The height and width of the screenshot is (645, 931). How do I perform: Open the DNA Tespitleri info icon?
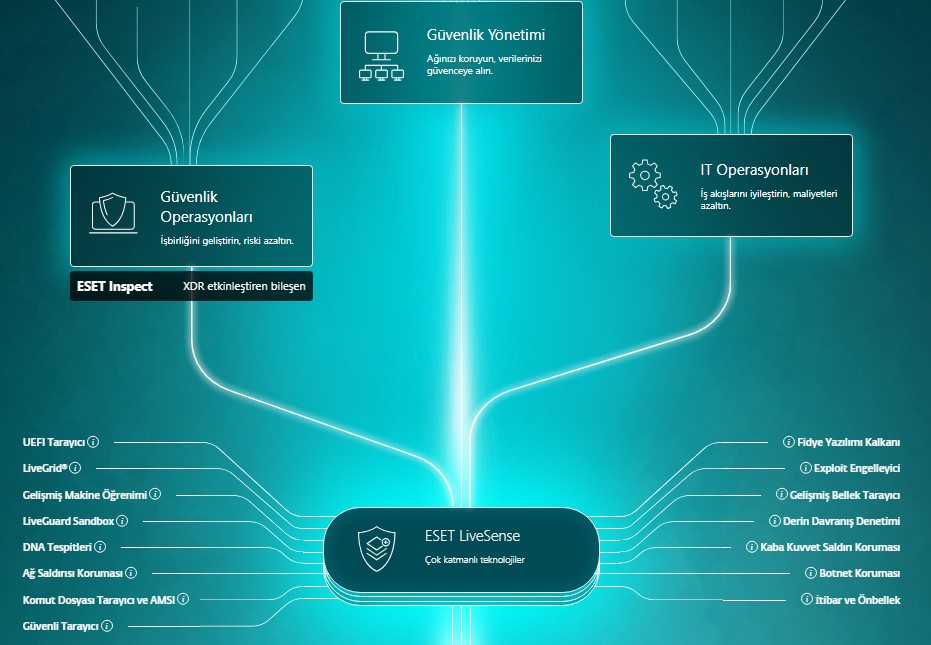click(100, 547)
